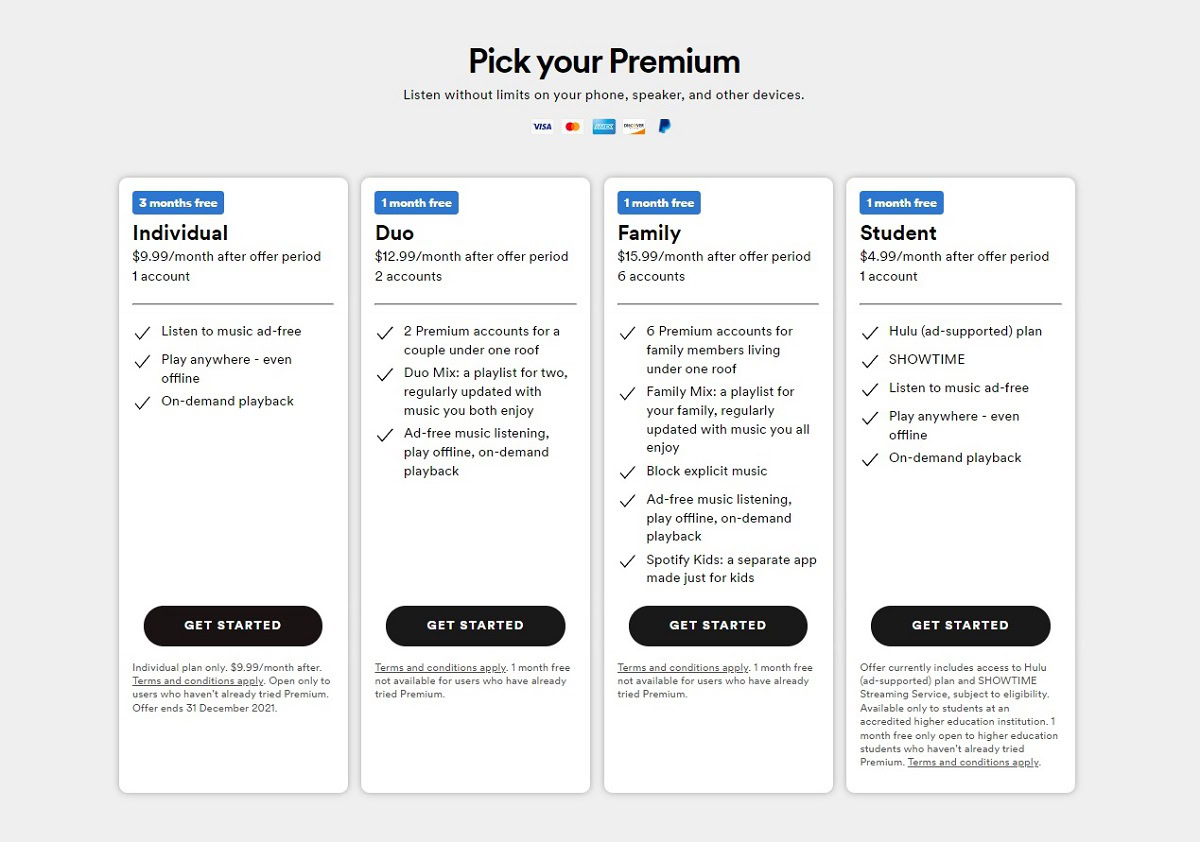Click the American Express card icon
This screenshot has width=1200, height=842.
click(x=603, y=127)
